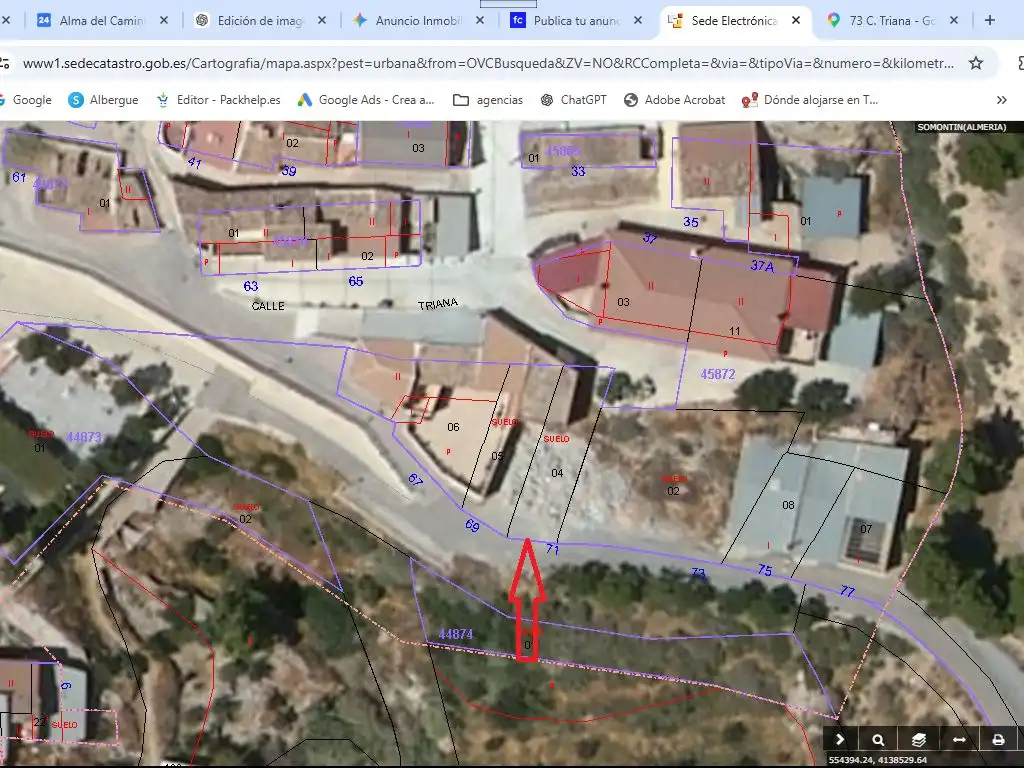Expand the agencias bookmarks folder
The height and width of the screenshot is (768, 1024).
[x=488, y=100]
